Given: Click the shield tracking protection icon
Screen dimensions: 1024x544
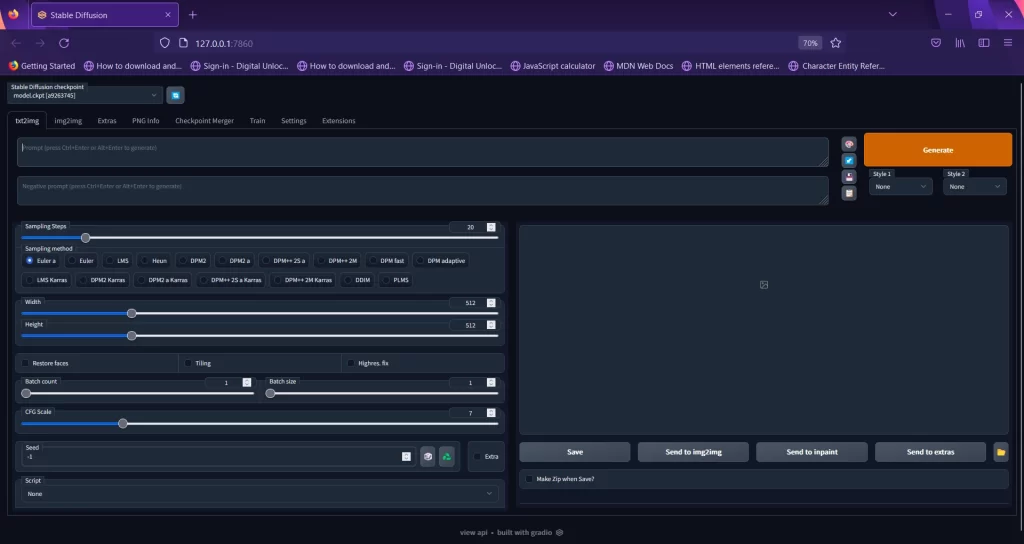Looking at the screenshot, I should [165, 43].
